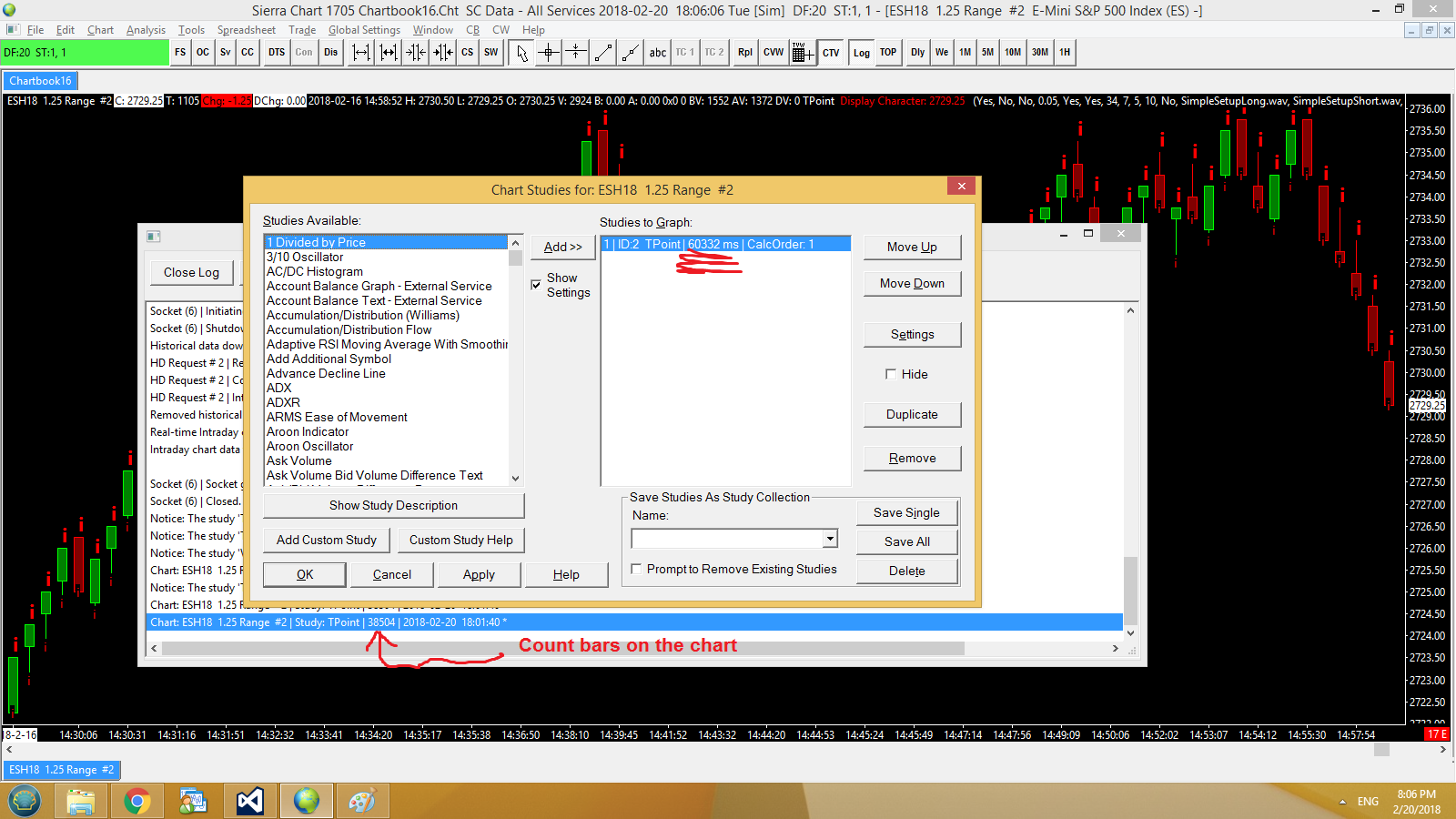Click the toolbar icon left of CS

click(443, 53)
